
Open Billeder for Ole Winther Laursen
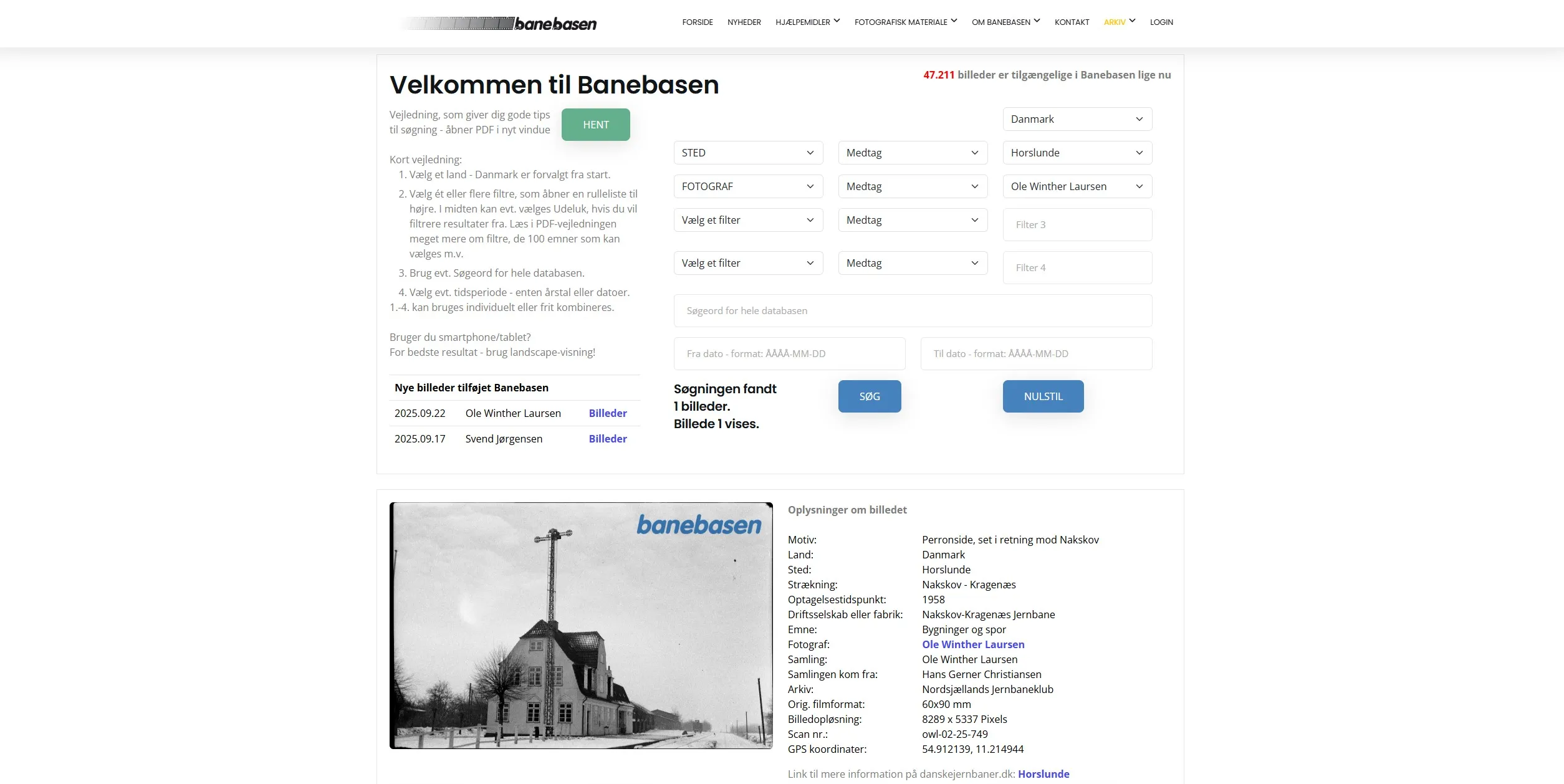607,413
